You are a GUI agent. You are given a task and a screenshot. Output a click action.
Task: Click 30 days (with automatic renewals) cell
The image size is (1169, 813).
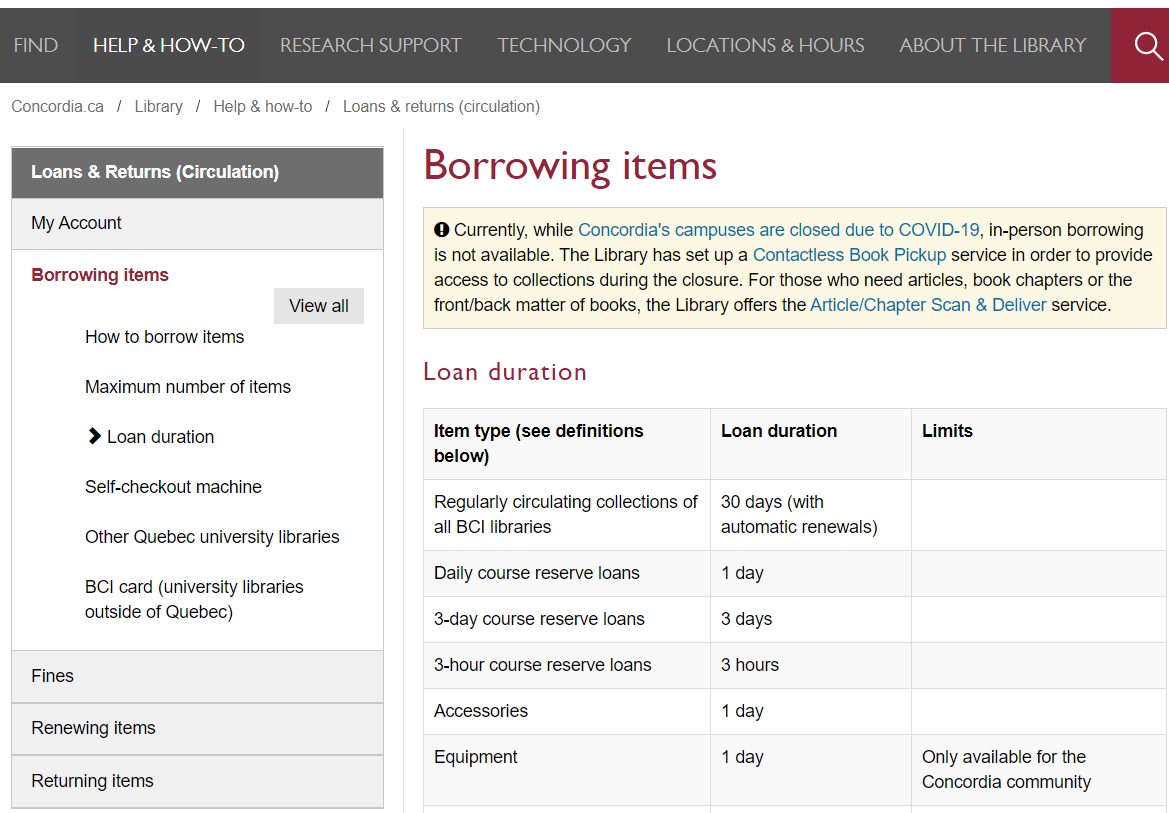[810, 515]
